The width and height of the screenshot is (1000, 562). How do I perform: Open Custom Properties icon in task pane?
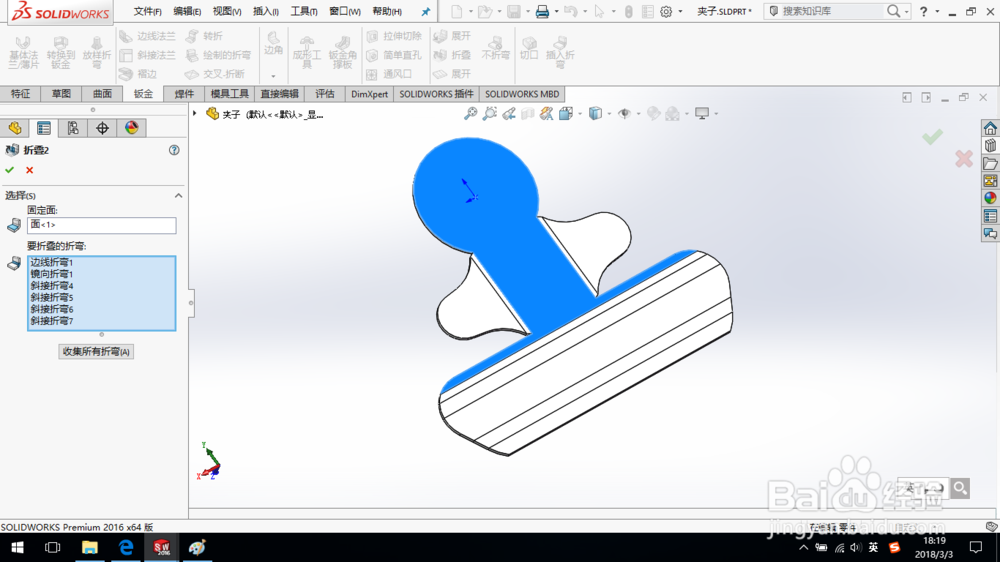(x=990, y=216)
